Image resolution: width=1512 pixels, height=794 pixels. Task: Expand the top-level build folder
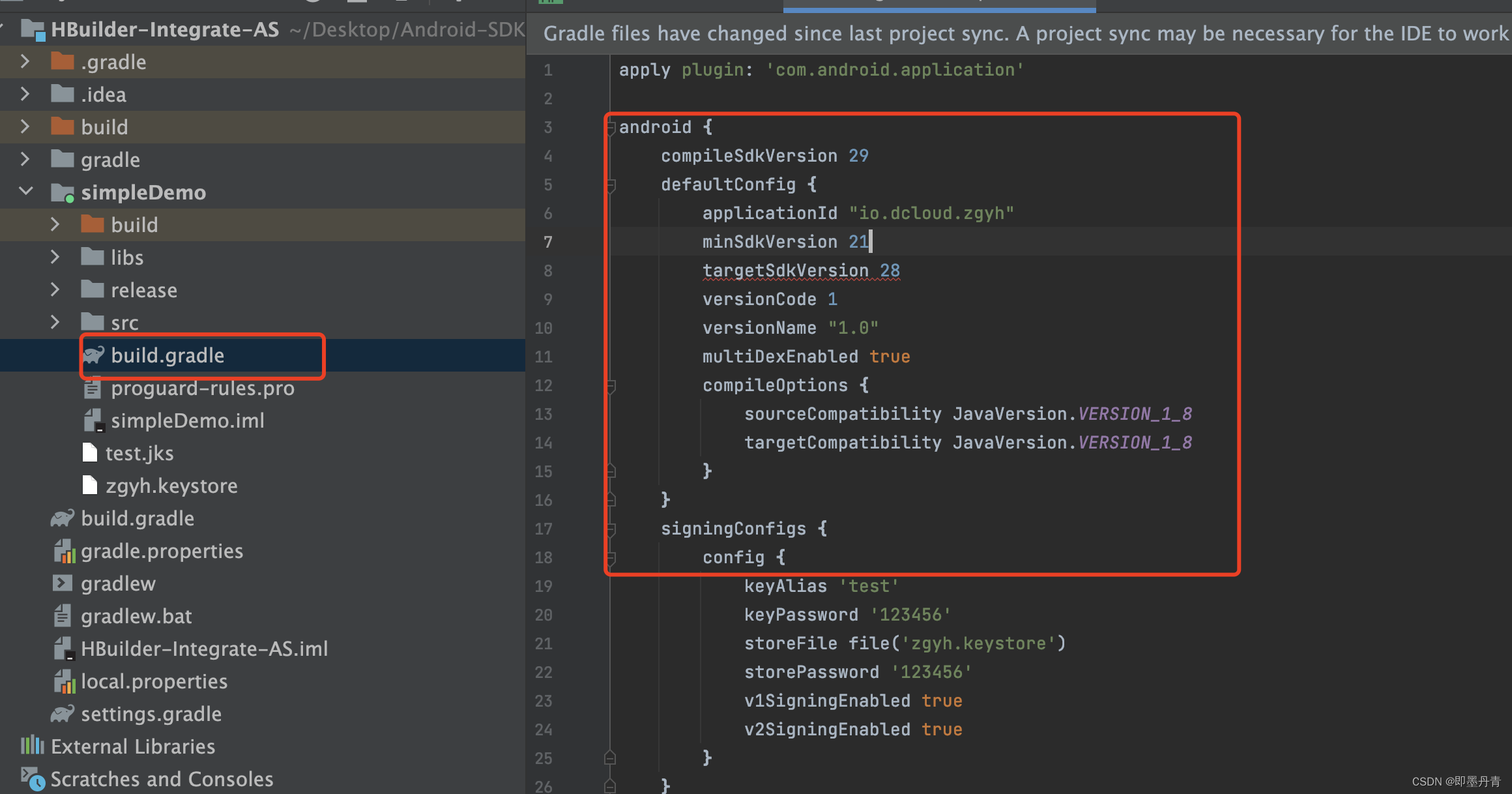25,126
